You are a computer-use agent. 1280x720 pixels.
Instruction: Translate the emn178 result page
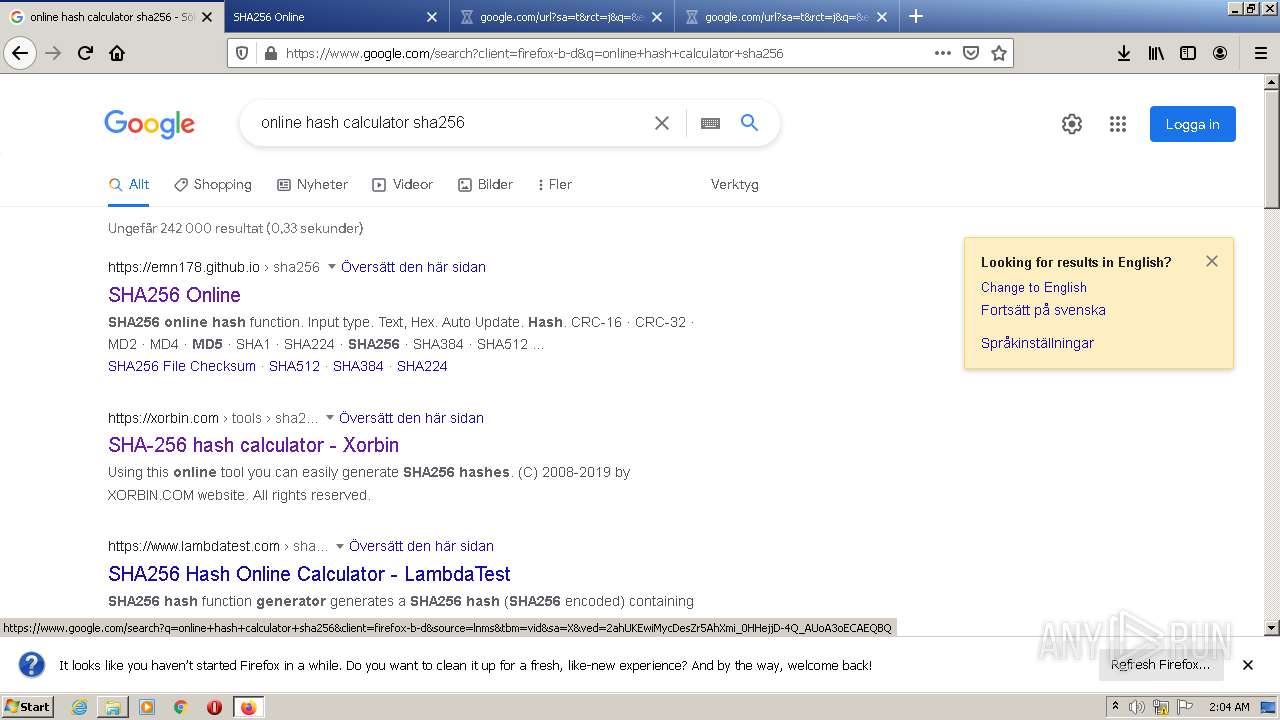pyautogui.click(x=413, y=267)
